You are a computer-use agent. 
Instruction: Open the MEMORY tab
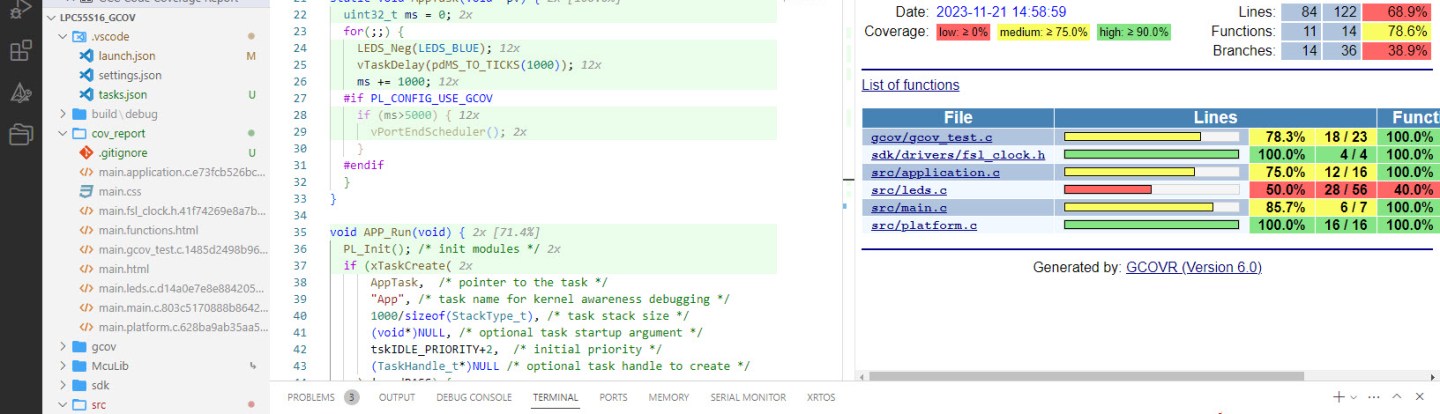click(669, 397)
